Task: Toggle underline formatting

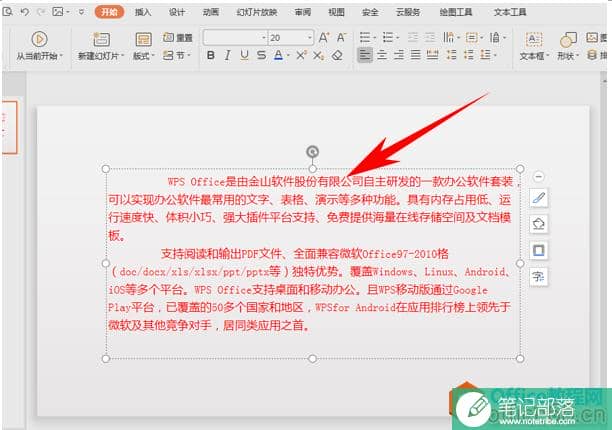Action: pos(244,55)
